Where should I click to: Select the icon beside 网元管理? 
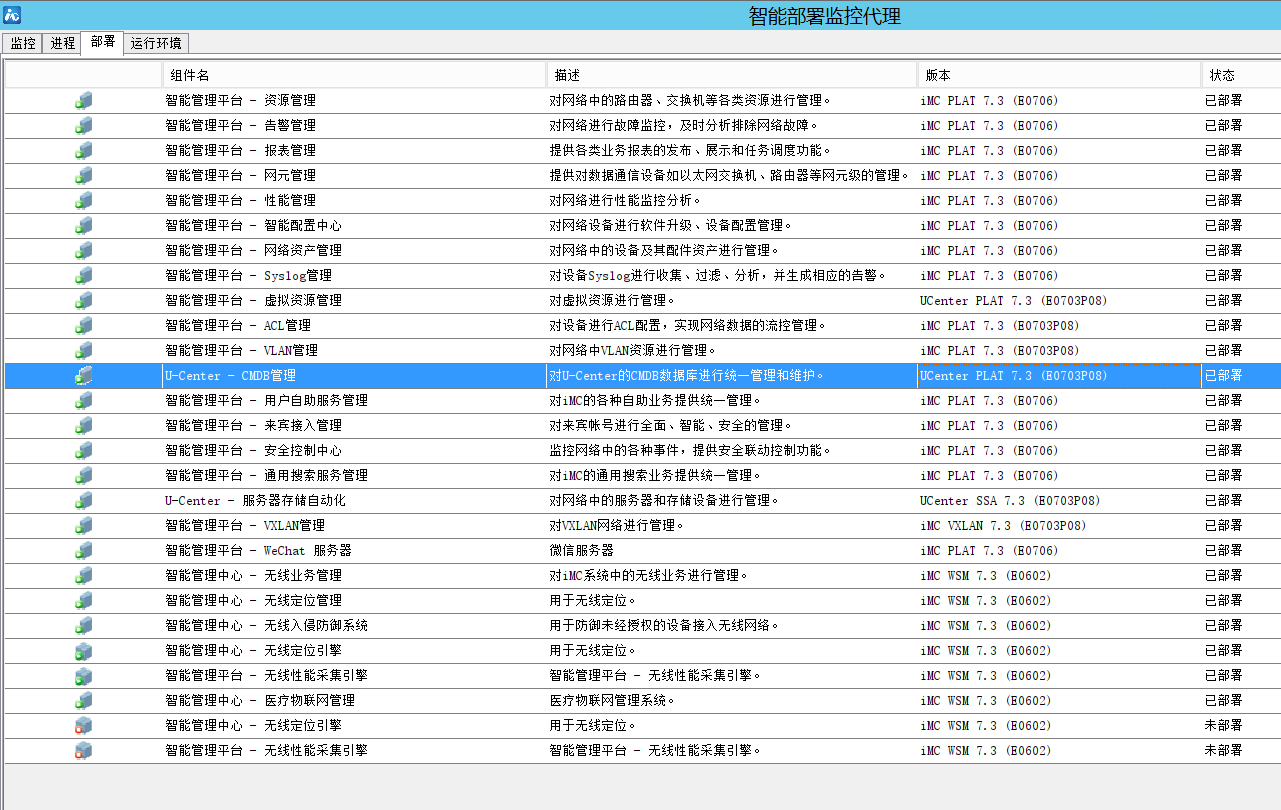(84, 175)
